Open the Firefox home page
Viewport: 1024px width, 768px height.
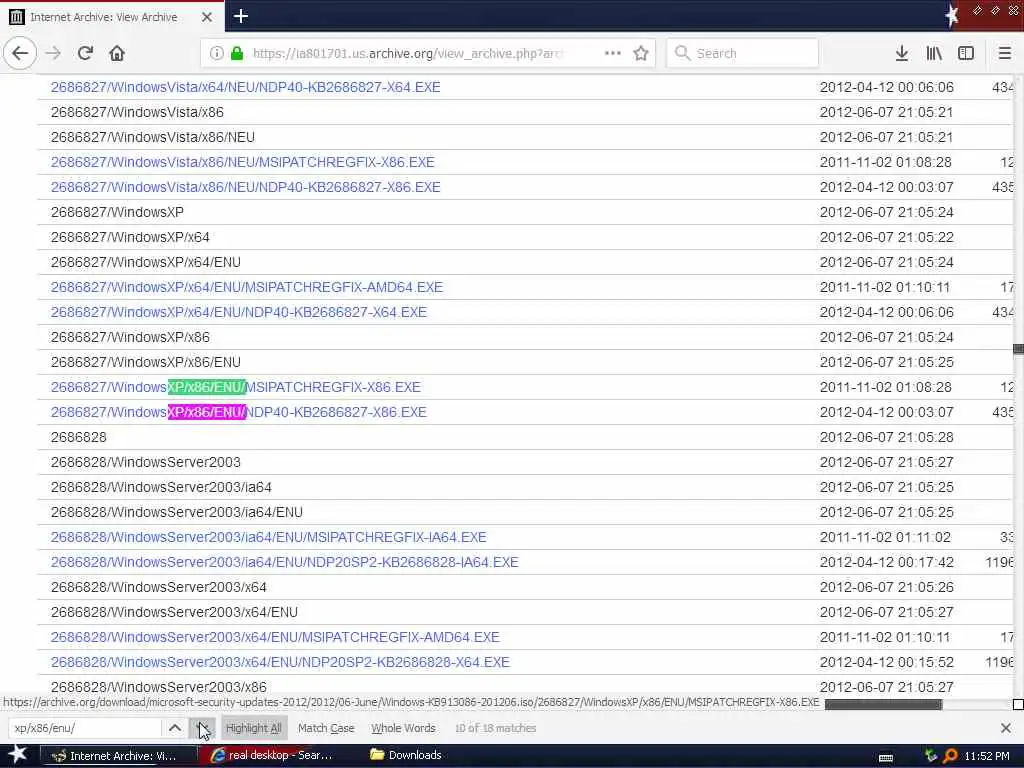coord(117,53)
